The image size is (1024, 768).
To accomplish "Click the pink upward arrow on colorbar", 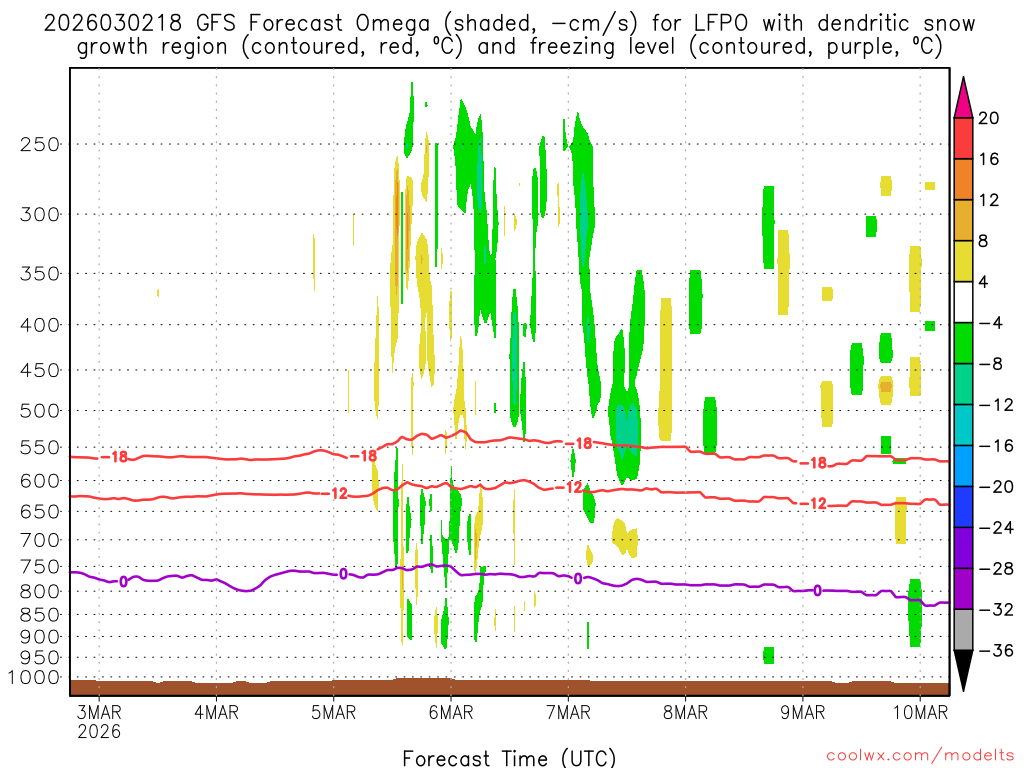I will coord(963,98).
